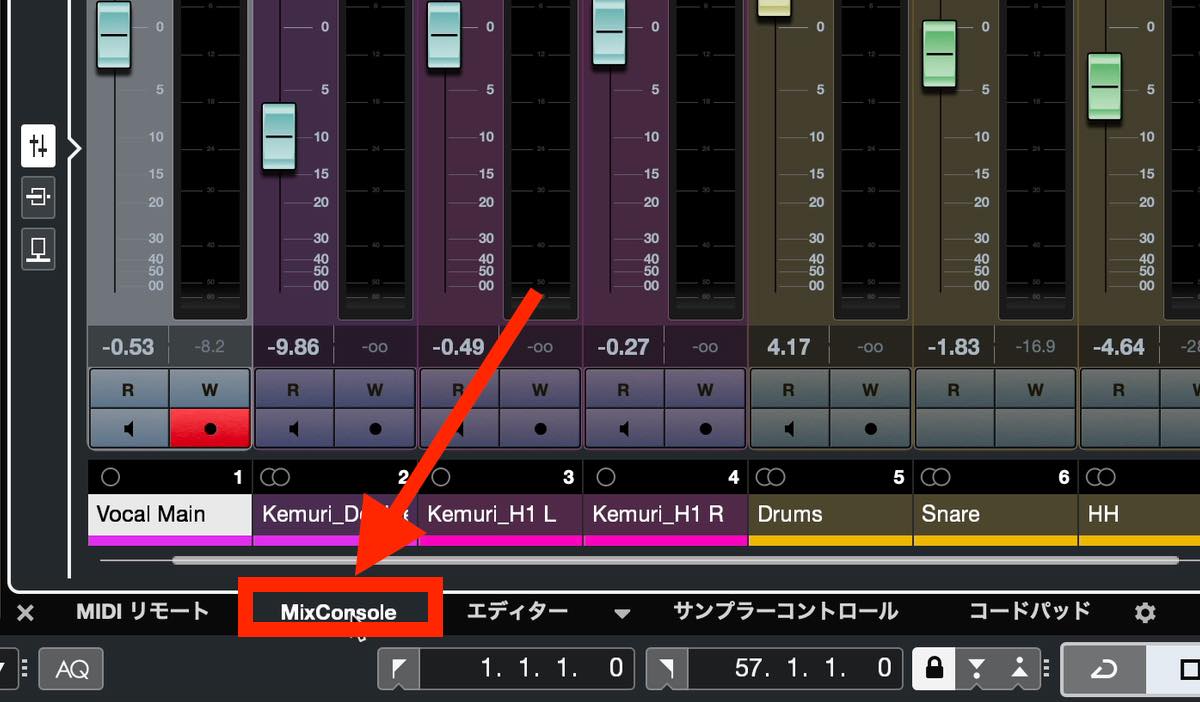This screenshot has width=1200, height=702.
Task: Select the Drums channel name
Action: coord(830,515)
